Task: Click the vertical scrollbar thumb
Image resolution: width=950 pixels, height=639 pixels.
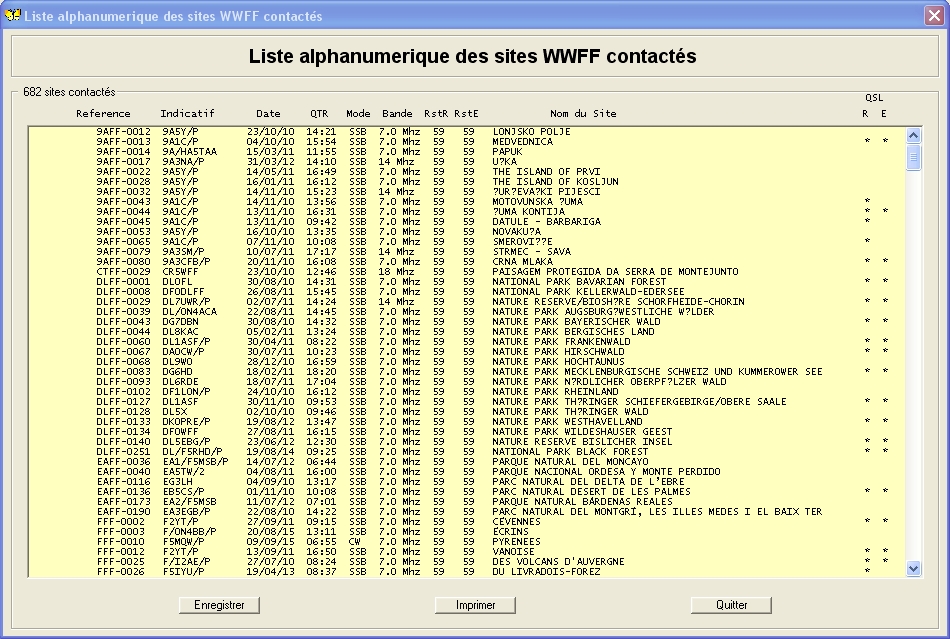Action: (x=913, y=157)
